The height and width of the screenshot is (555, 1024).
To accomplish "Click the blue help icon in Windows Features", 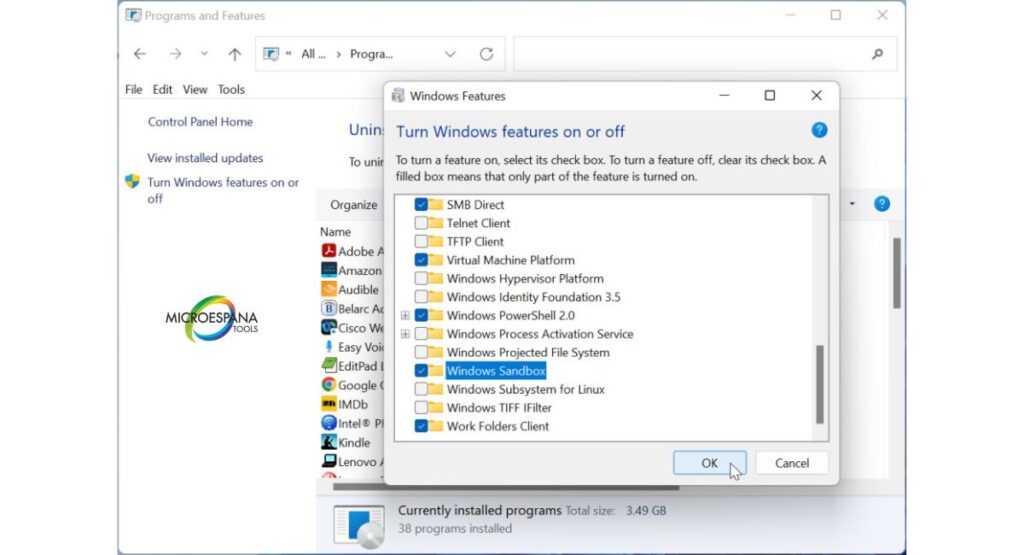I will (x=819, y=131).
